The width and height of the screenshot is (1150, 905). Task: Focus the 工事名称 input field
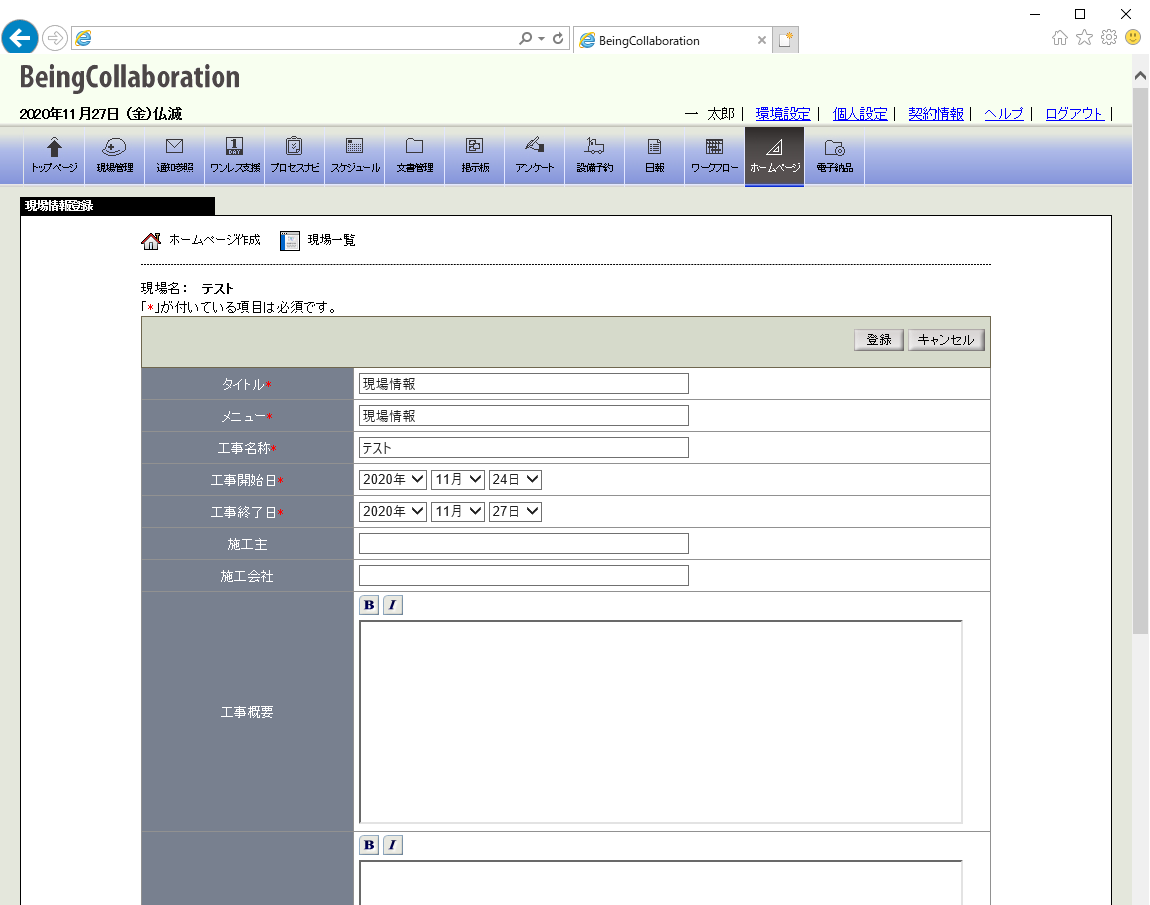pos(524,447)
